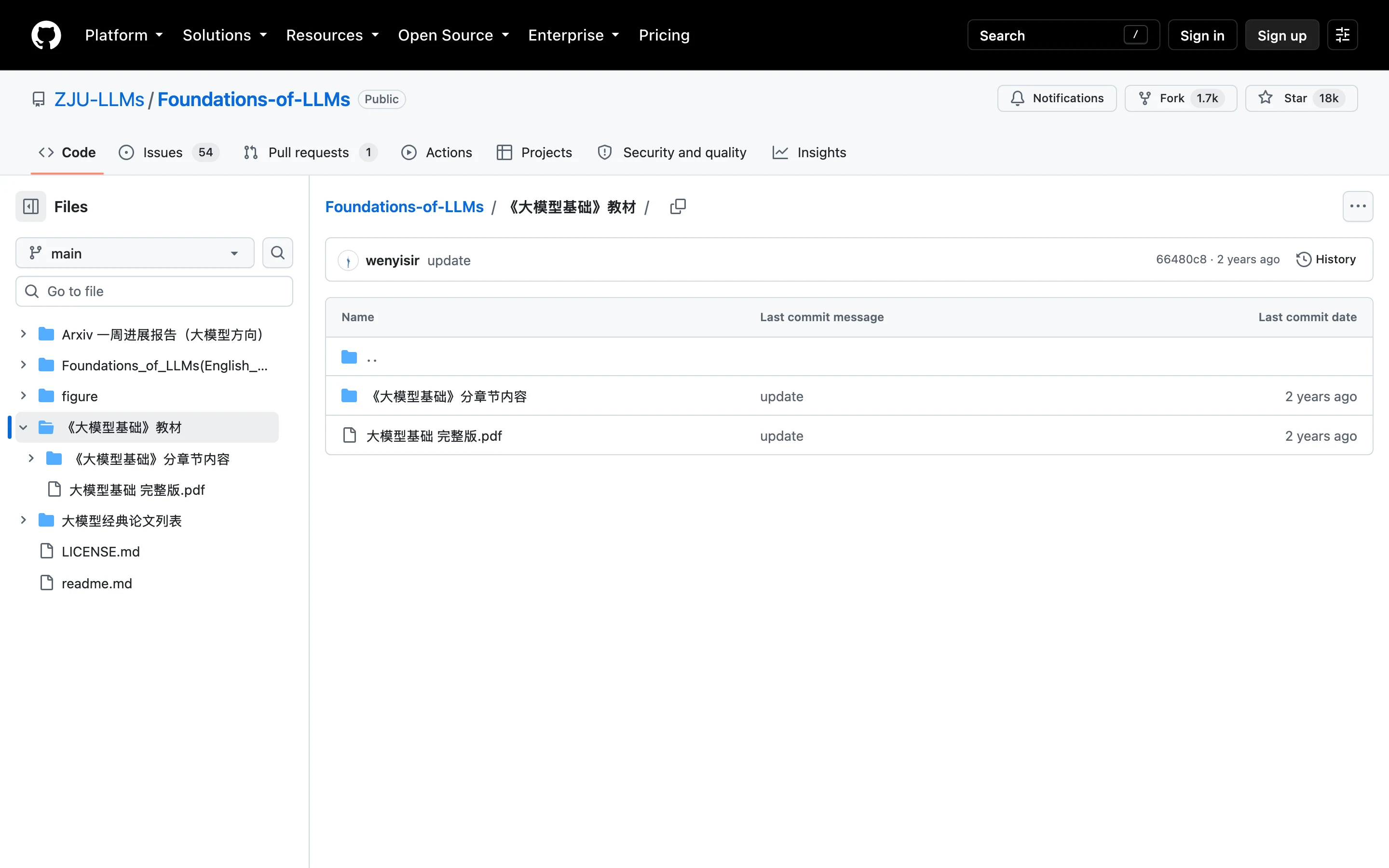Switch to the Issues tab
The width and height of the screenshot is (1389, 868).
[169, 152]
